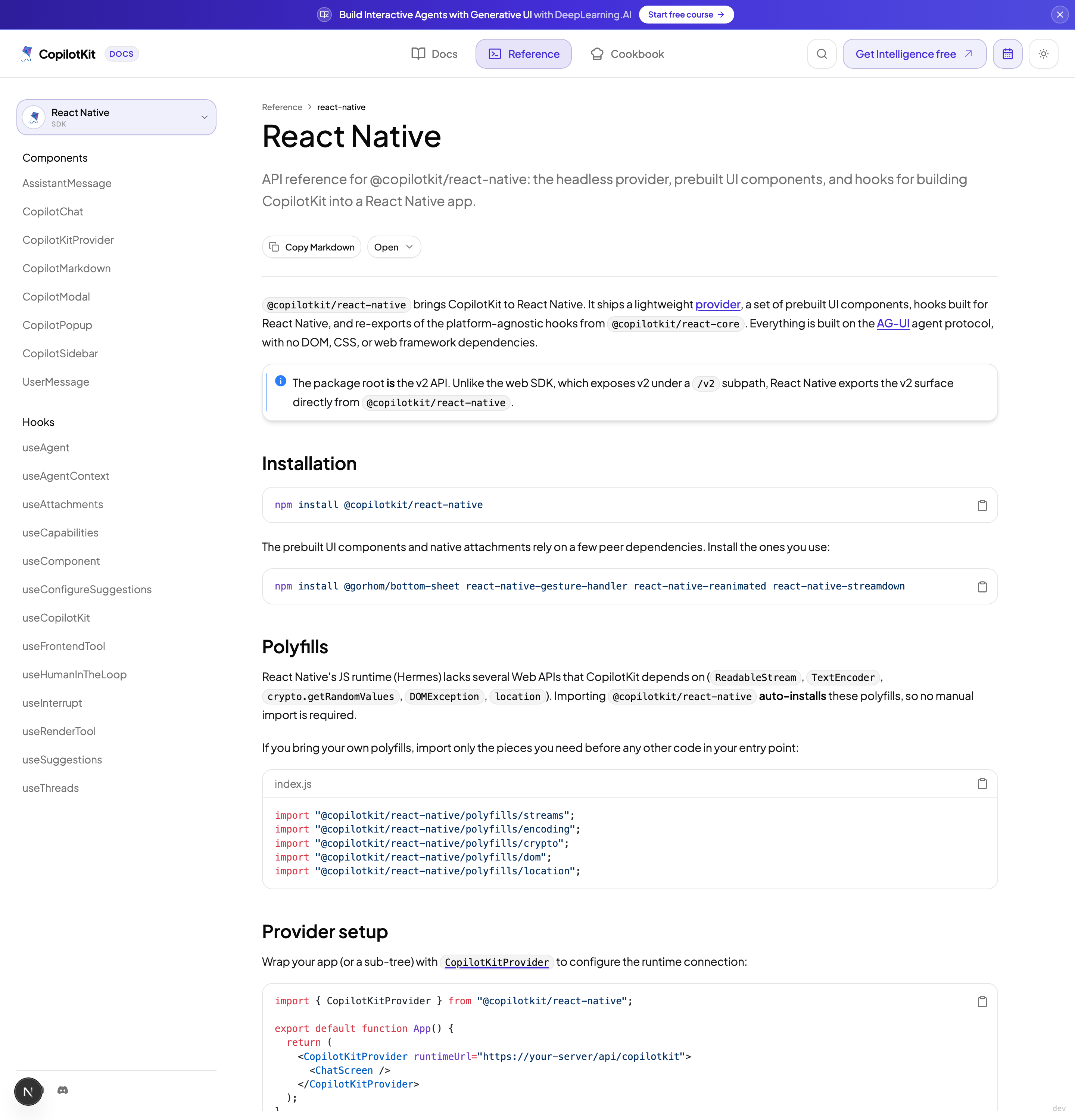Close the DeepLearning.AI announcement banner
Screen dimensions: 1075x1120
1060,15
